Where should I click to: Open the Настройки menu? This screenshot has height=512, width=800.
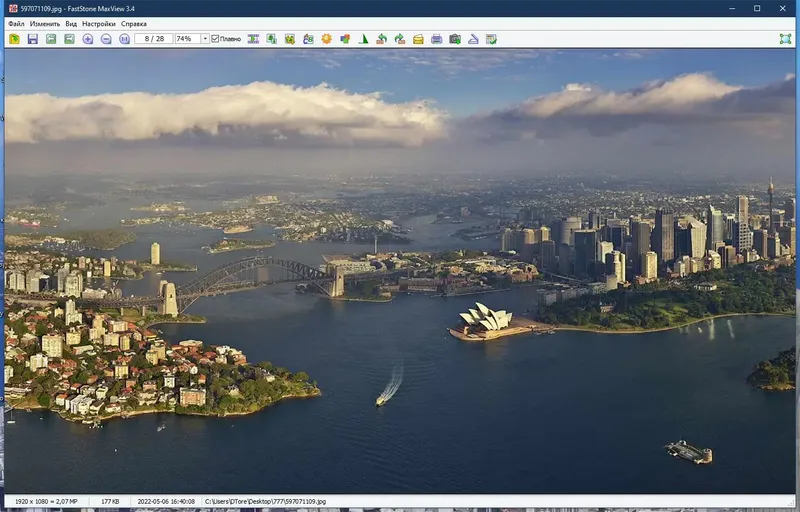pyautogui.click(x=98, y=23)
